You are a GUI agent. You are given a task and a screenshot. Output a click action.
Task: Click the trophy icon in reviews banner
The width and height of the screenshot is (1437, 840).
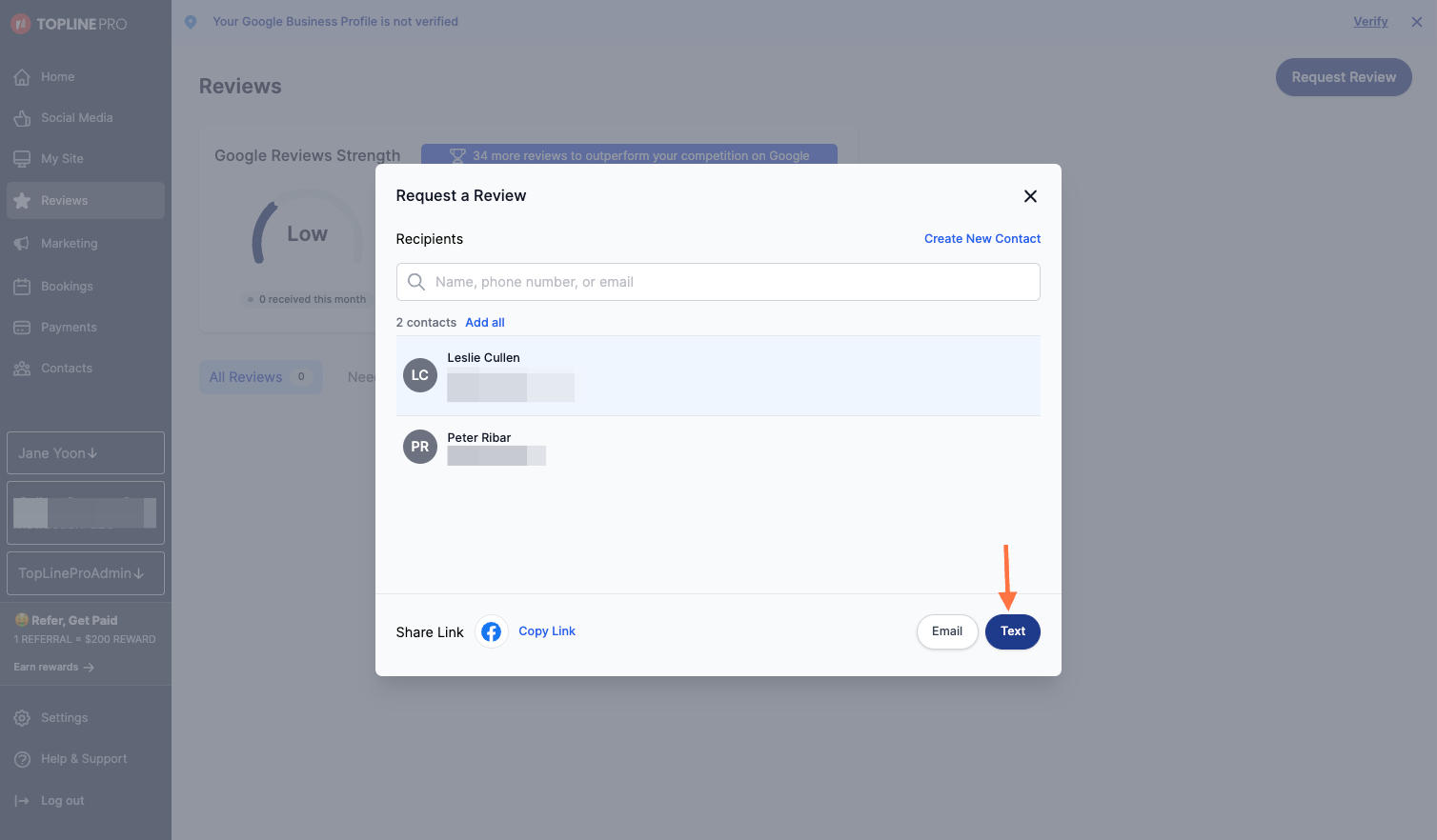point(457,156)
